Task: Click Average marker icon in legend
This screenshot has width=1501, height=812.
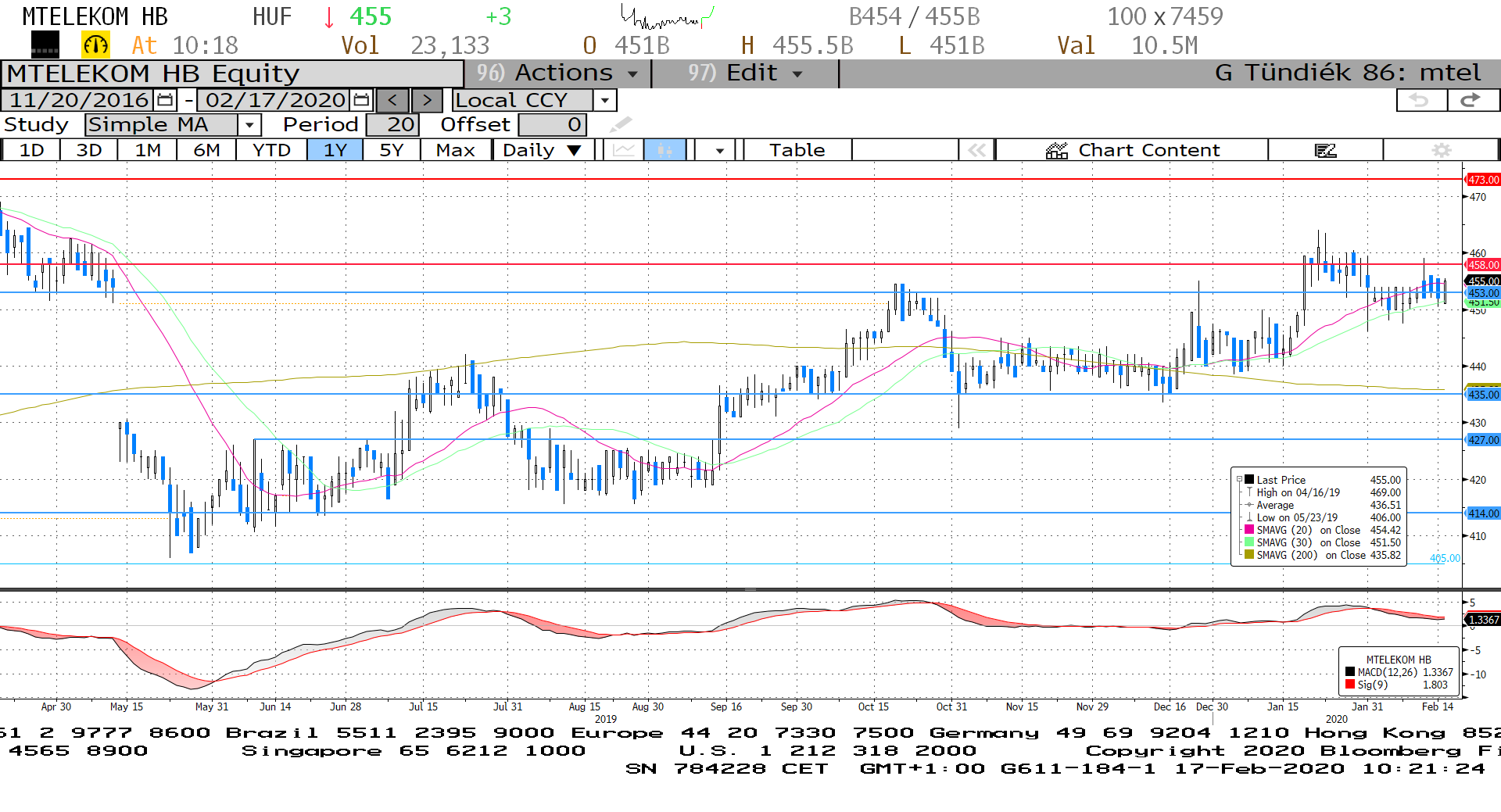Action: pyautogui.click(x=1249, y=505)
